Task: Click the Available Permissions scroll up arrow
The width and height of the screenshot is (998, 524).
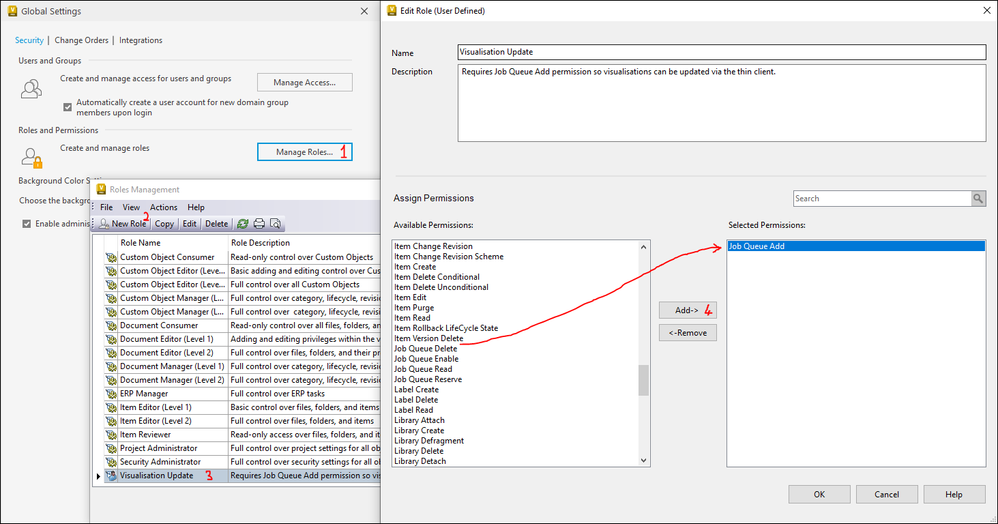Action: click(643, 247)
